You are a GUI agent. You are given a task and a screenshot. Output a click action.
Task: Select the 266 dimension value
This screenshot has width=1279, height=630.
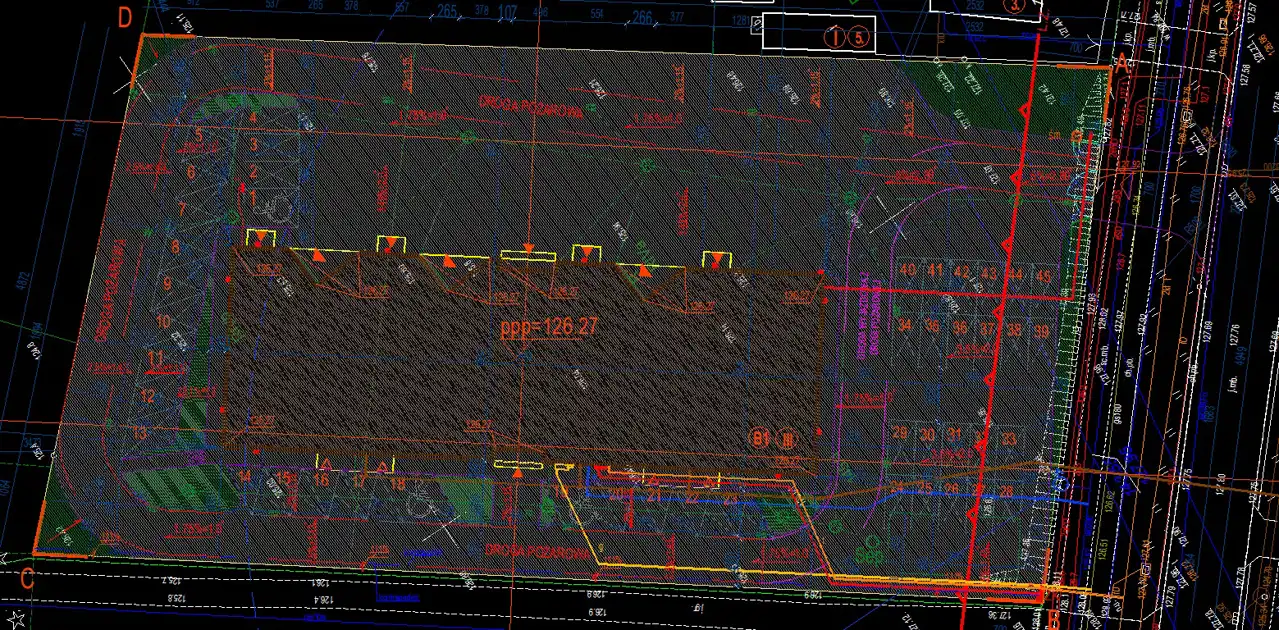point(642,17)
